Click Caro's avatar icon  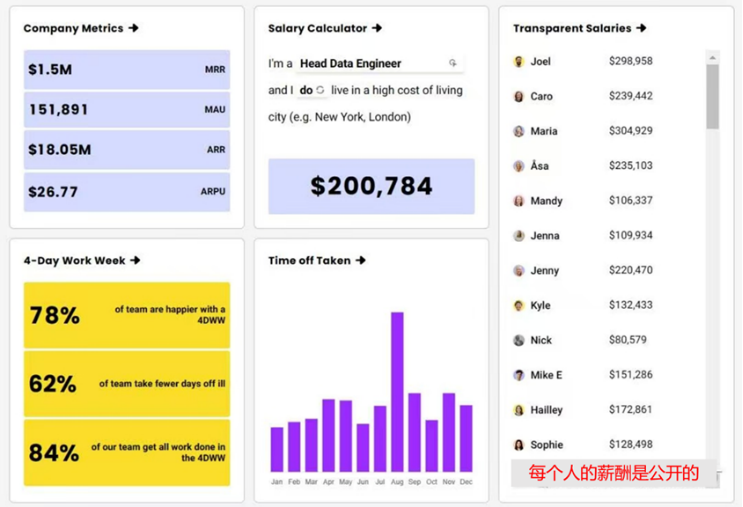pos(519,96)
